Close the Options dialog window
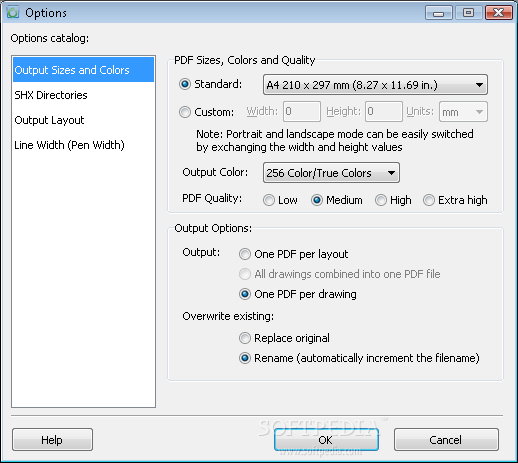 click(499, 13)
